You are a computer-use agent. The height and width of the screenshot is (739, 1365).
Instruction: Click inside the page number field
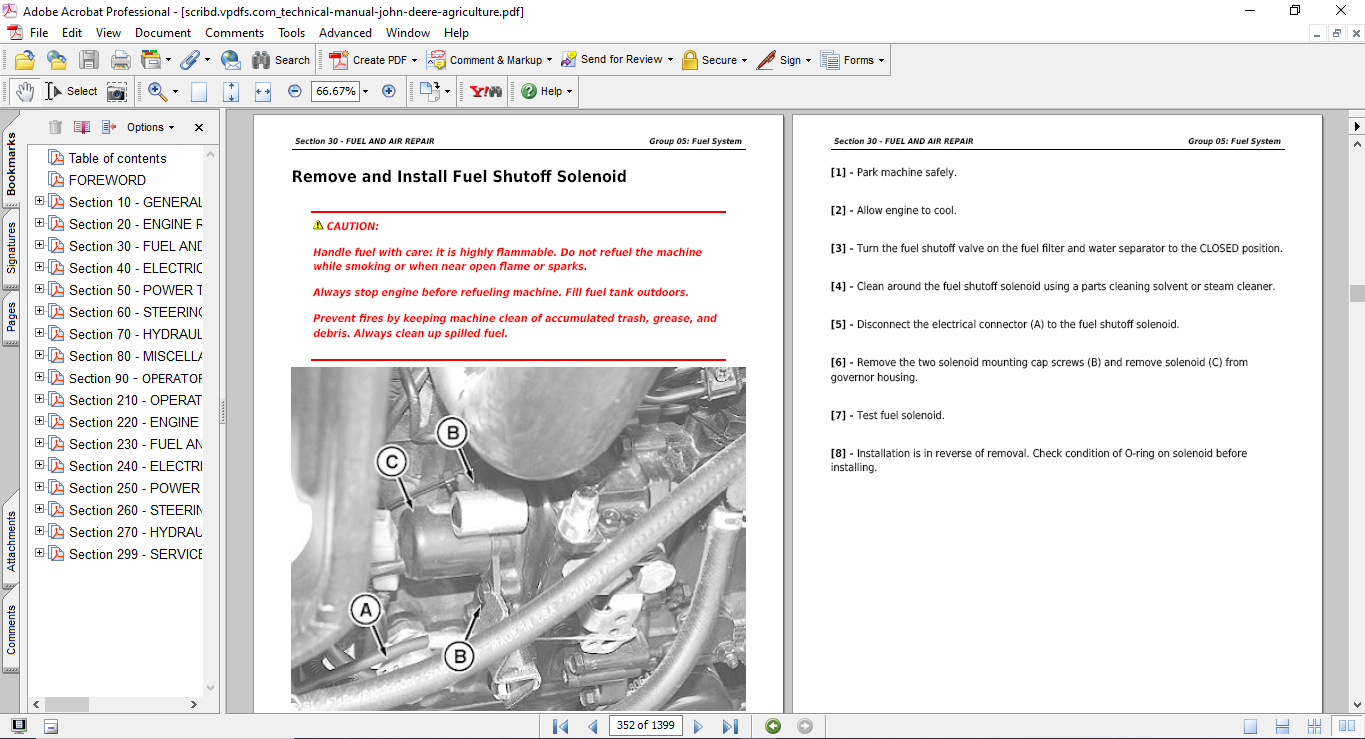click(x=645, y=725)
